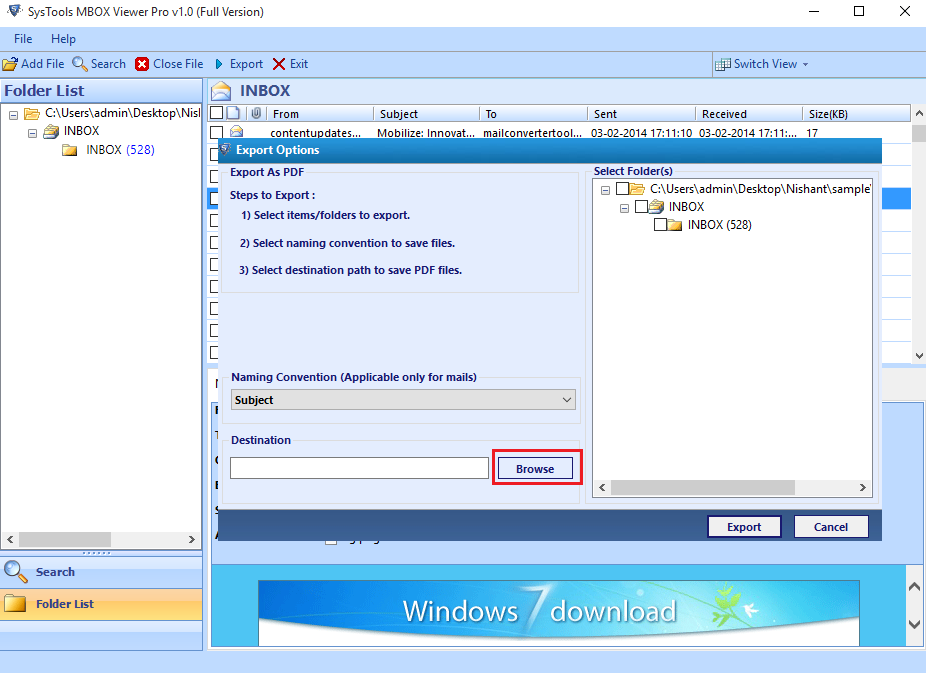Click the Browse button
Viewport: 926px width, 673px height.
click(x=535, y=469)
